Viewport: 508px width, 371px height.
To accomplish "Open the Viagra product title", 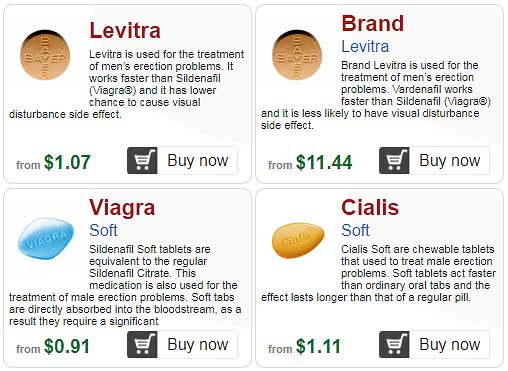I will coord(122,208).
